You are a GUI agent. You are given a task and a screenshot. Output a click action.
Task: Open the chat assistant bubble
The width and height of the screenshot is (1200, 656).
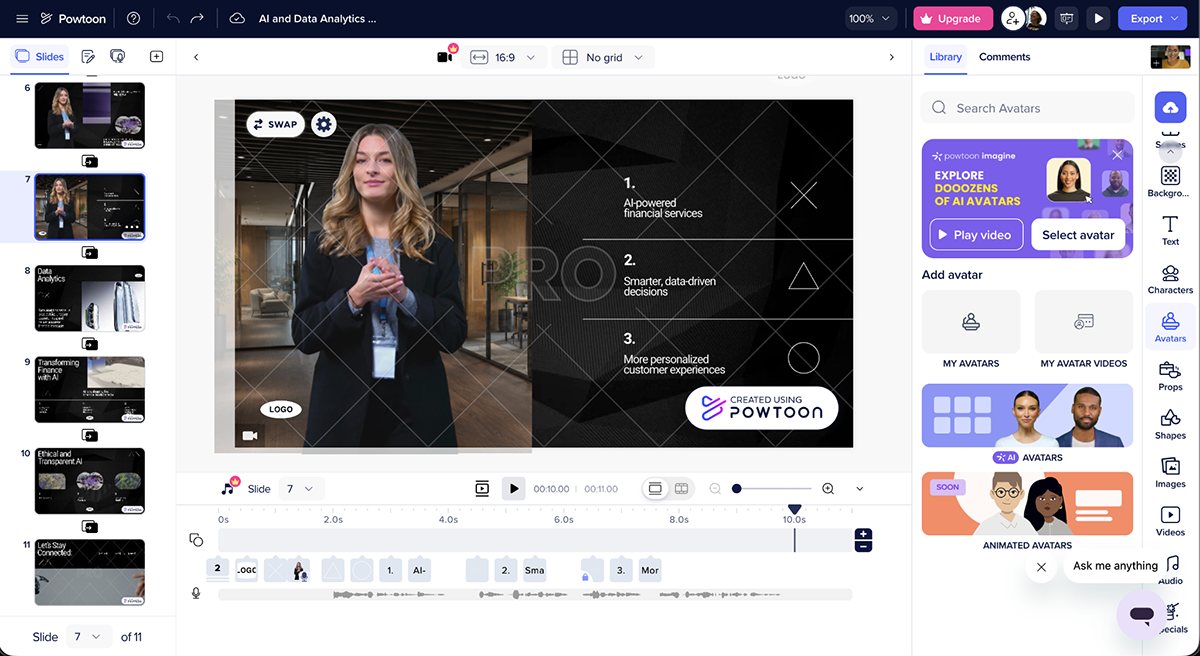click(1141, 615)
